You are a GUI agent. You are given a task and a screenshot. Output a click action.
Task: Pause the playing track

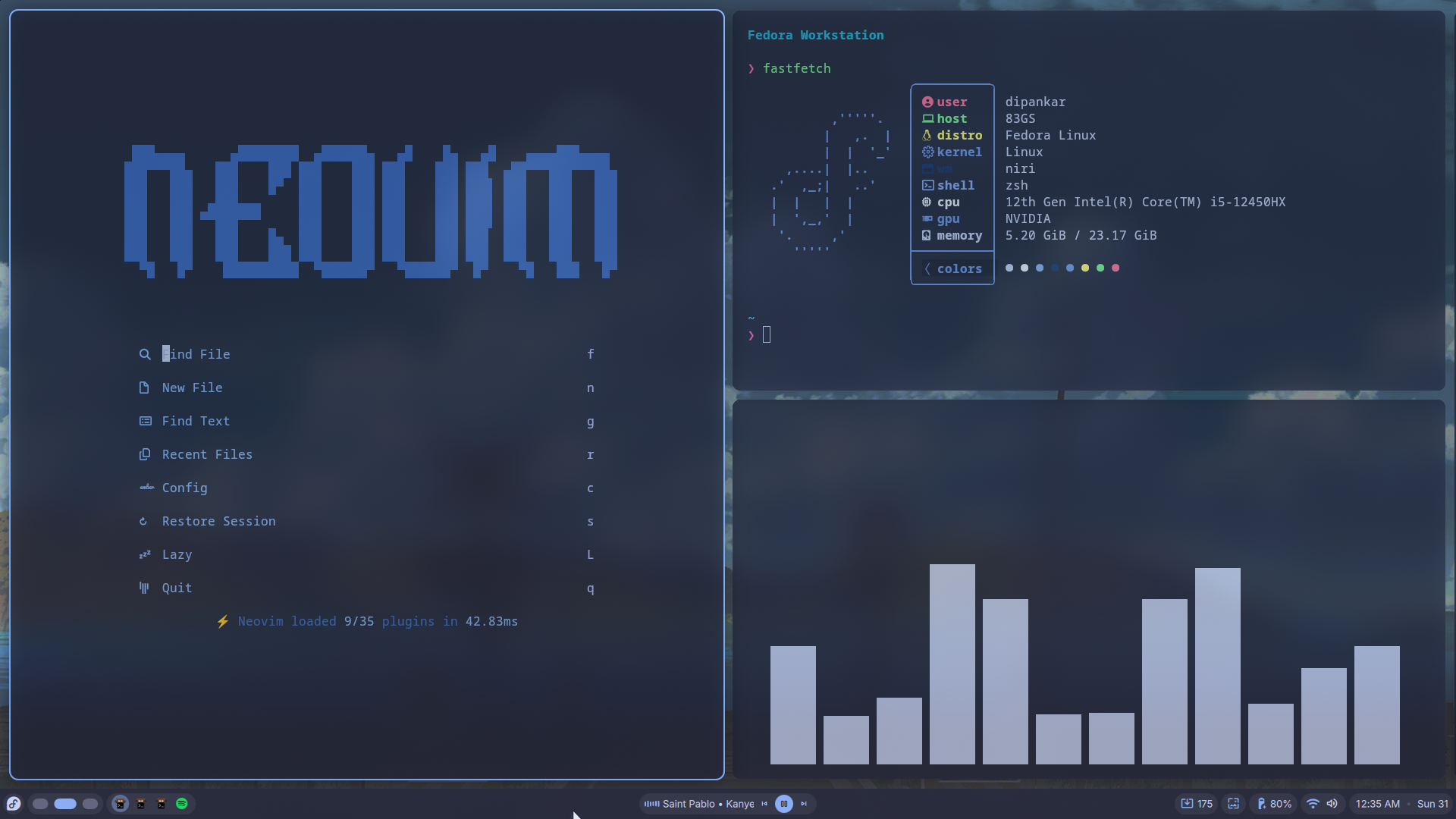(x=784, y=804)
